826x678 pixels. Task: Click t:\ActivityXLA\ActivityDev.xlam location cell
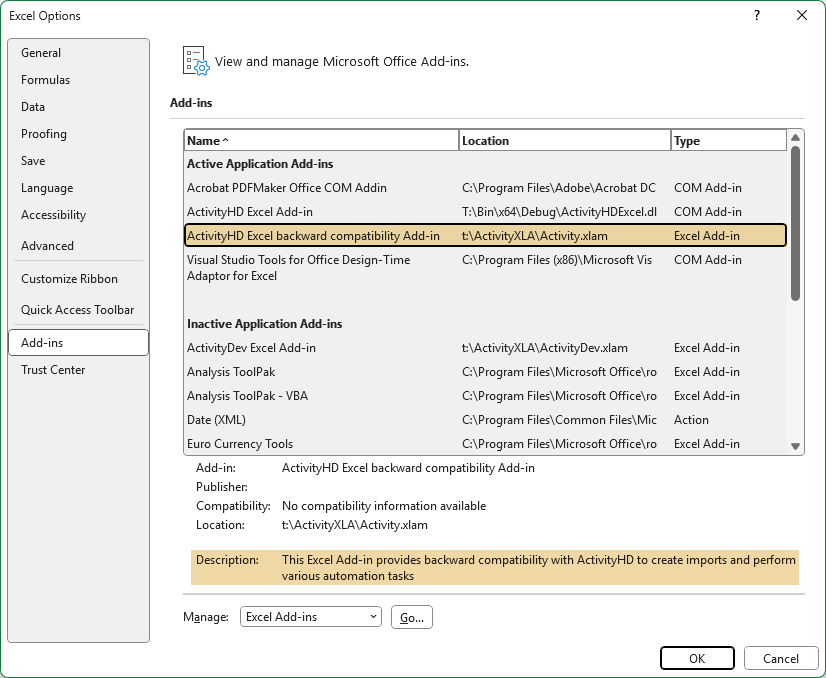click(x=545, y=348)
